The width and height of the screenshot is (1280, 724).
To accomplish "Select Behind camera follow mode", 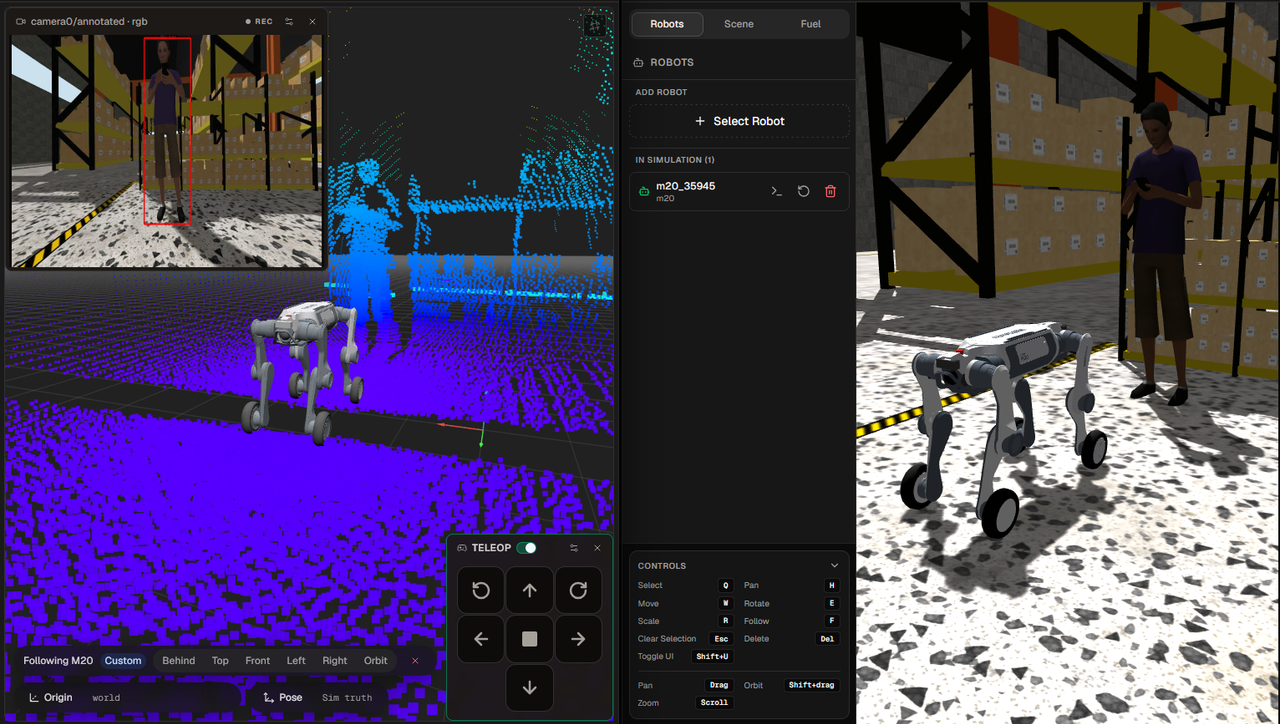I will [x=179, y=661].
